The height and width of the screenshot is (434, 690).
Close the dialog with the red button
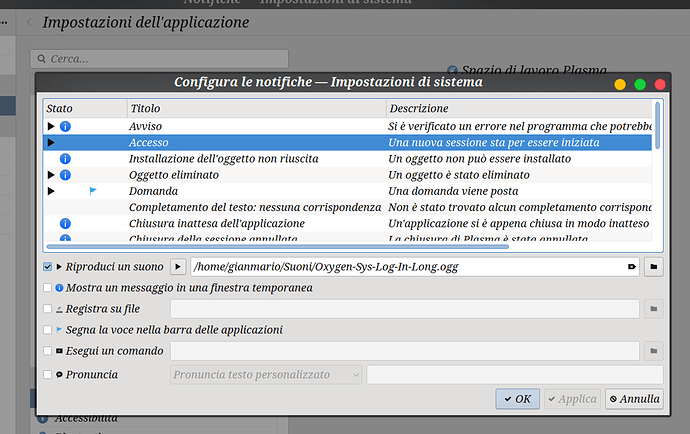(x=660, y=85)
